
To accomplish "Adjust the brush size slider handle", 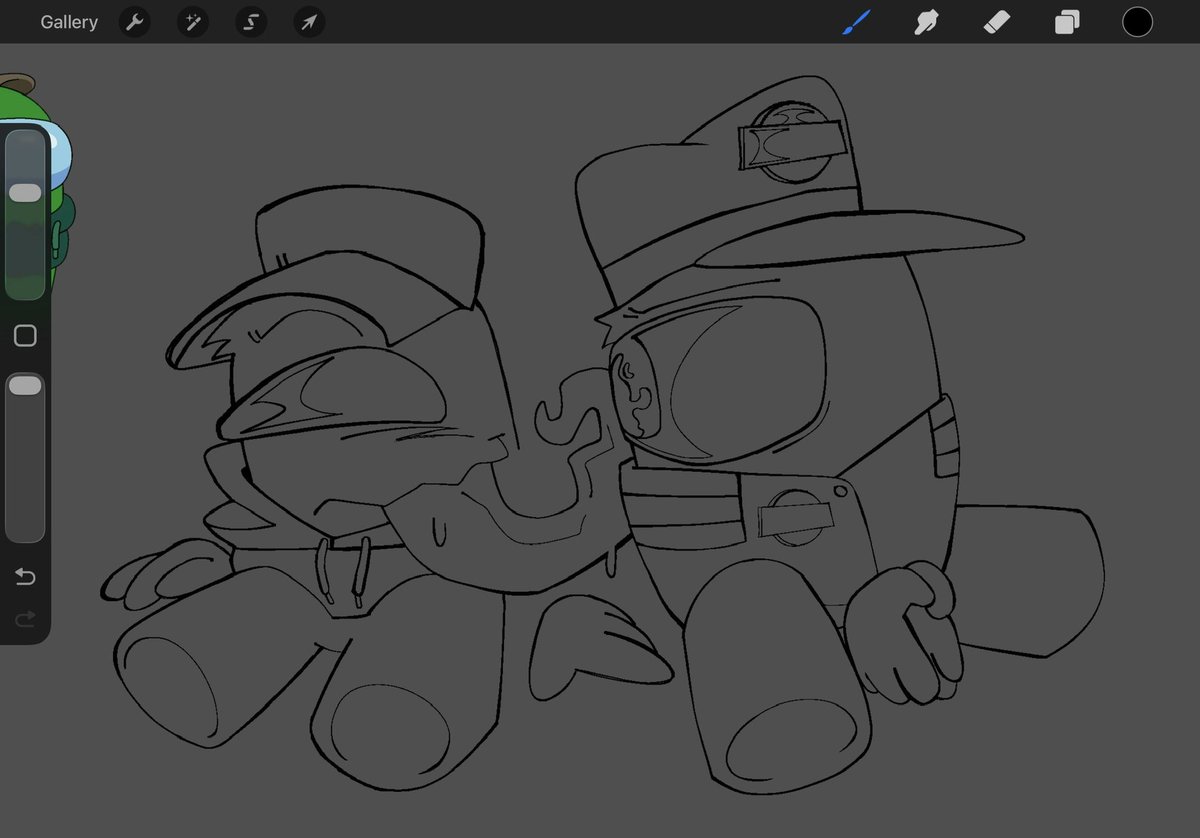I will 25,192.
